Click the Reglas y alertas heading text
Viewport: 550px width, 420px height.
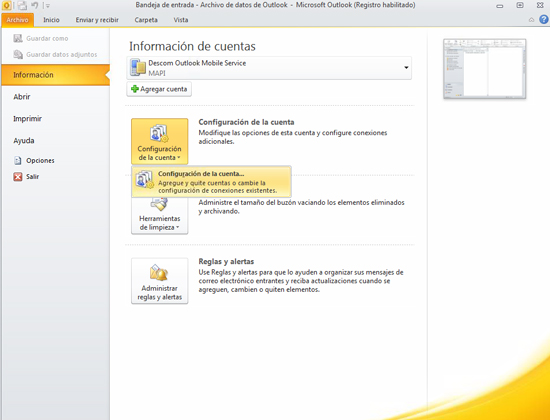[226, 261]
